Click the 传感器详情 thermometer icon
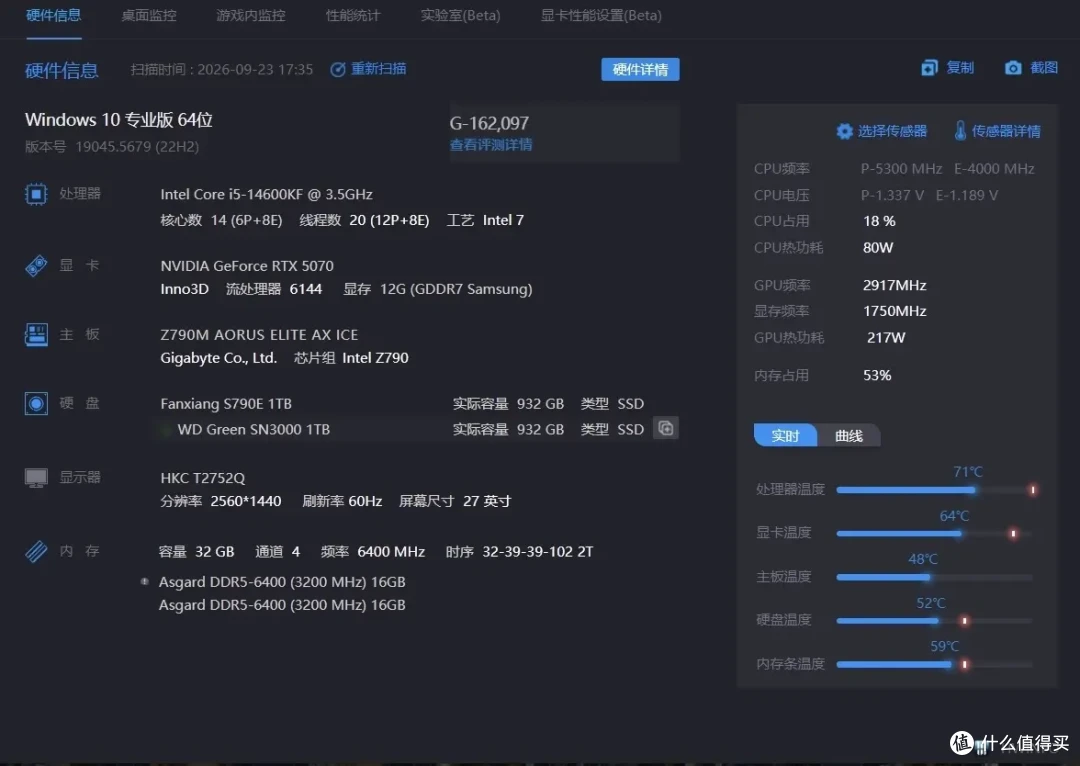1080x766 pixels. 959,130
